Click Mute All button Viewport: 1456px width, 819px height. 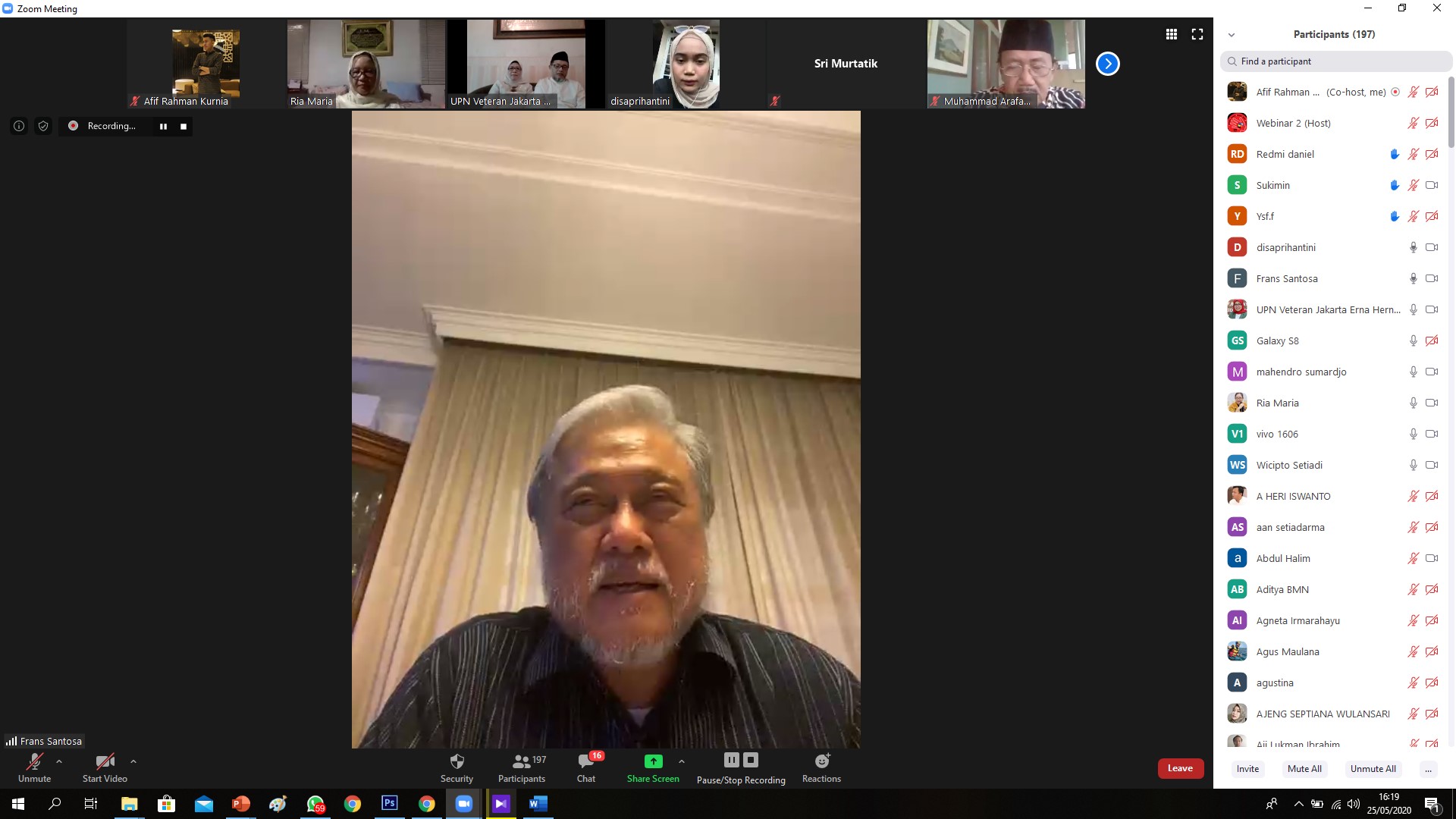tap(1304, 768)
